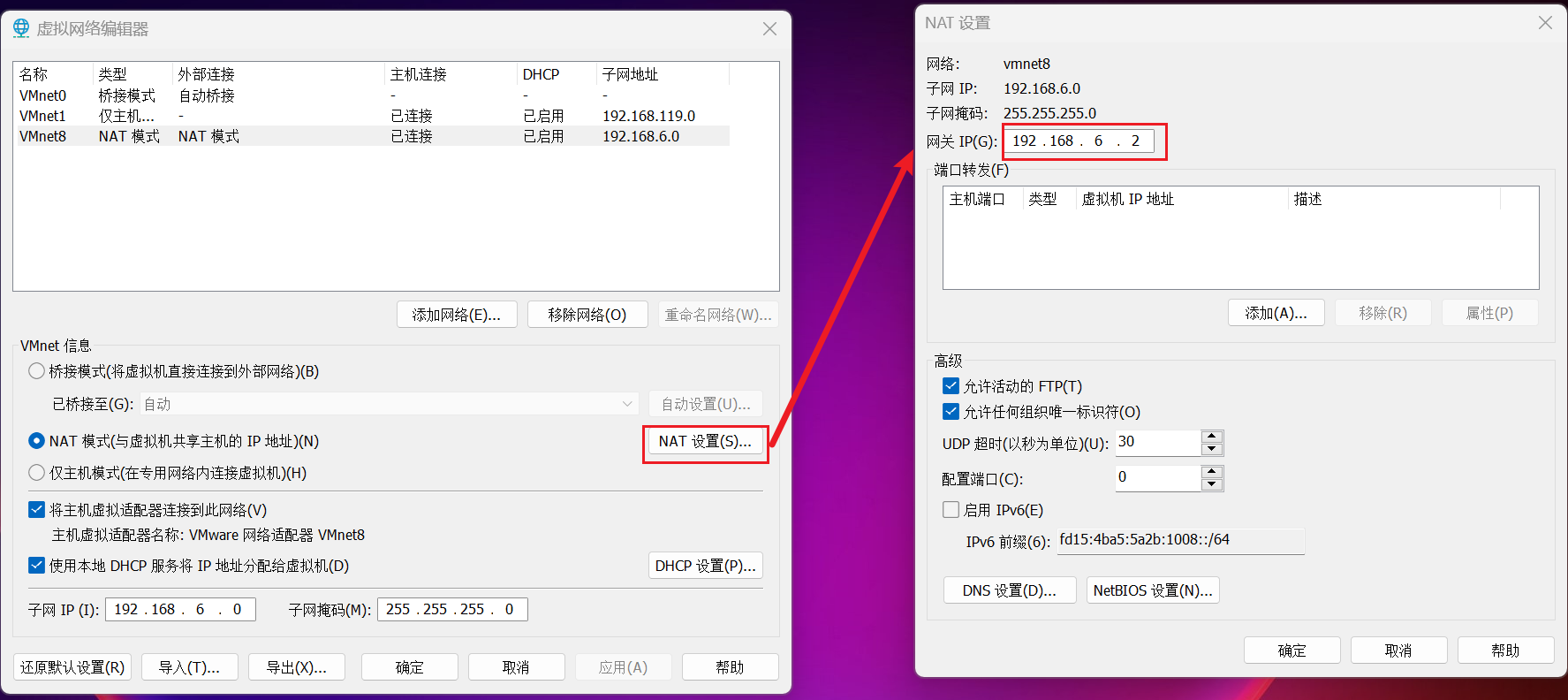Click the 网关 IP input field
Screen dimensions: 1568x700
(x=1079, y=141)
